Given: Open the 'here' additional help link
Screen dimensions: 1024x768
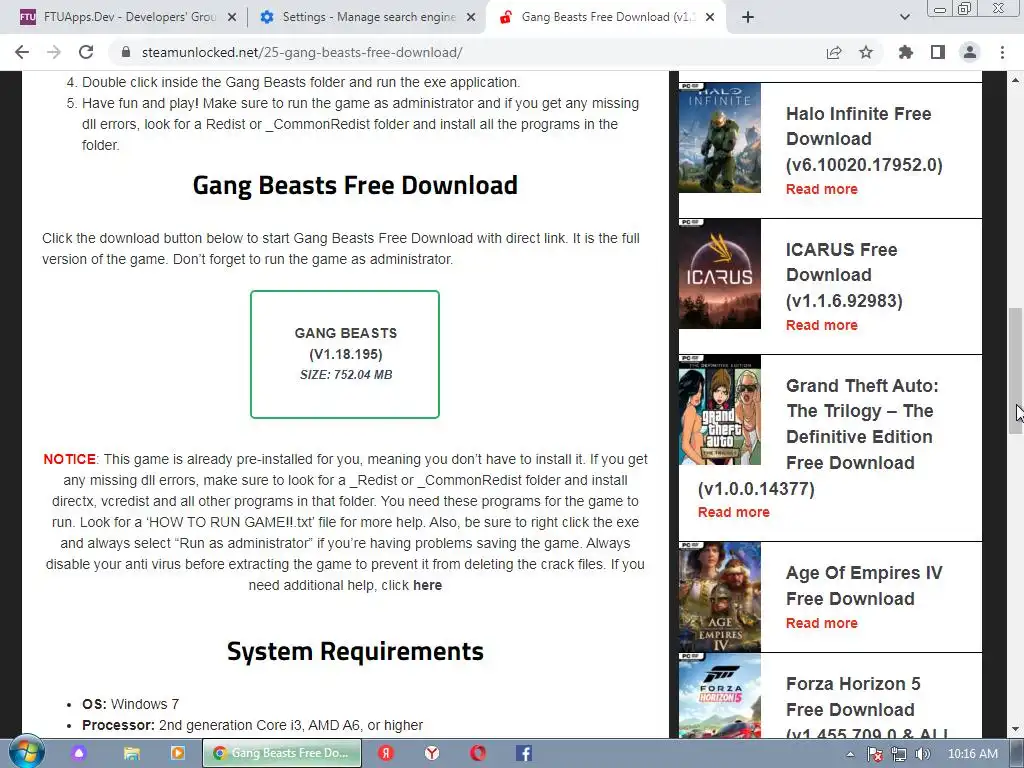Looking at the screenshot, I should 427,585.
